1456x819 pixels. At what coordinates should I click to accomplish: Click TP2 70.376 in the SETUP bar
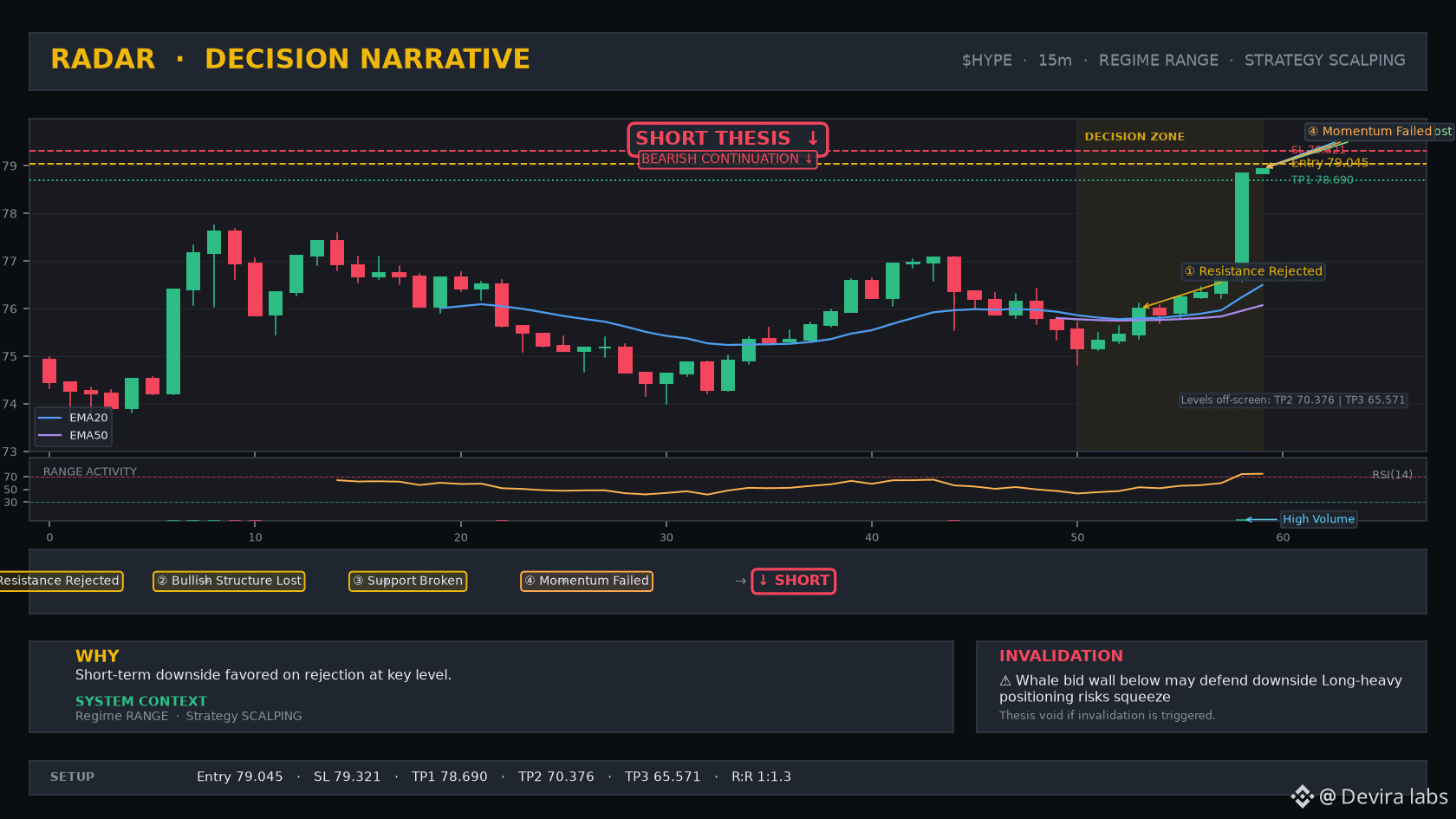[556, 777]
